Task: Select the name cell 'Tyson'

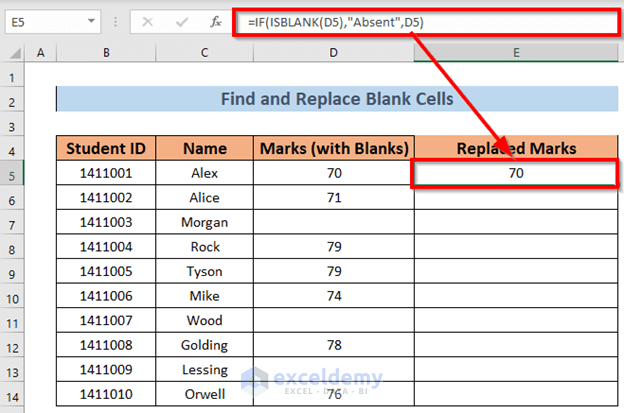Action: (205, 271)
